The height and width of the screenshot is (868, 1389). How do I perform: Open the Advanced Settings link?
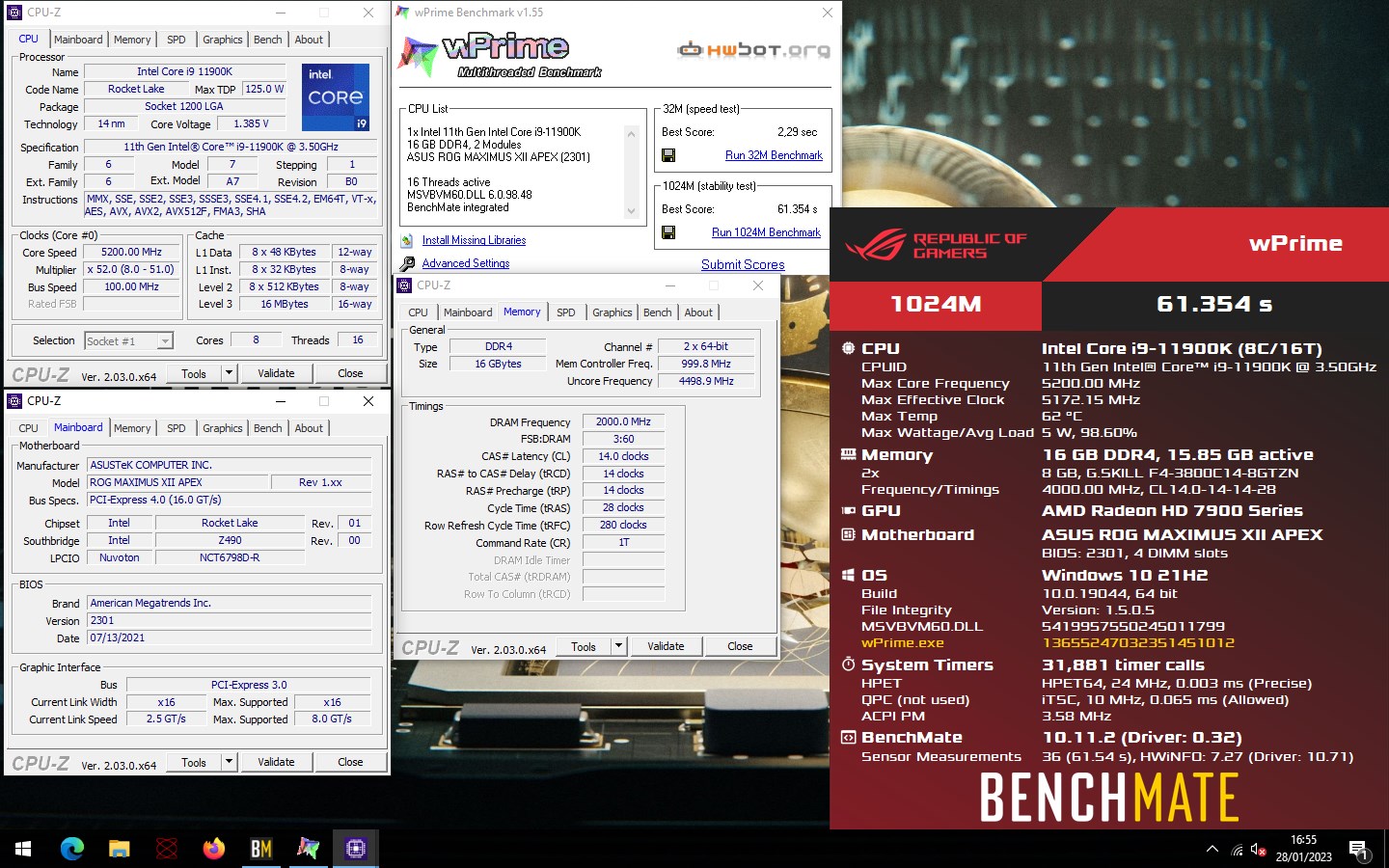click(466, 263)
